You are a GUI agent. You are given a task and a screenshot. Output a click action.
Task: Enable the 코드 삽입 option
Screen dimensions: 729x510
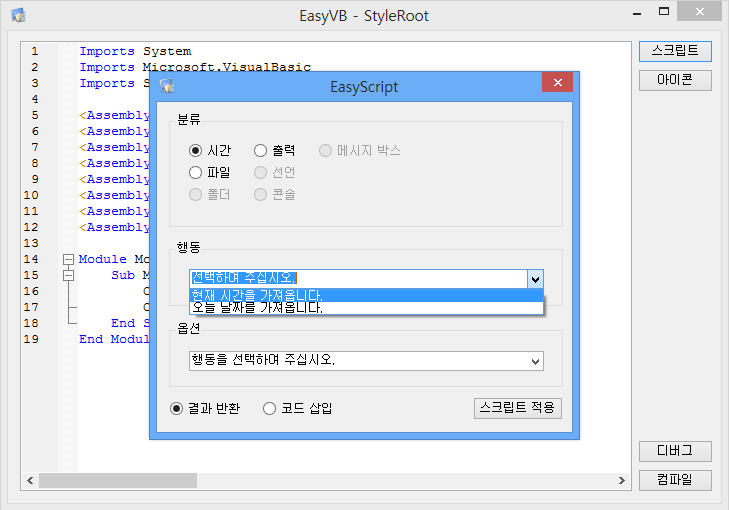click(x=269, y=408)
